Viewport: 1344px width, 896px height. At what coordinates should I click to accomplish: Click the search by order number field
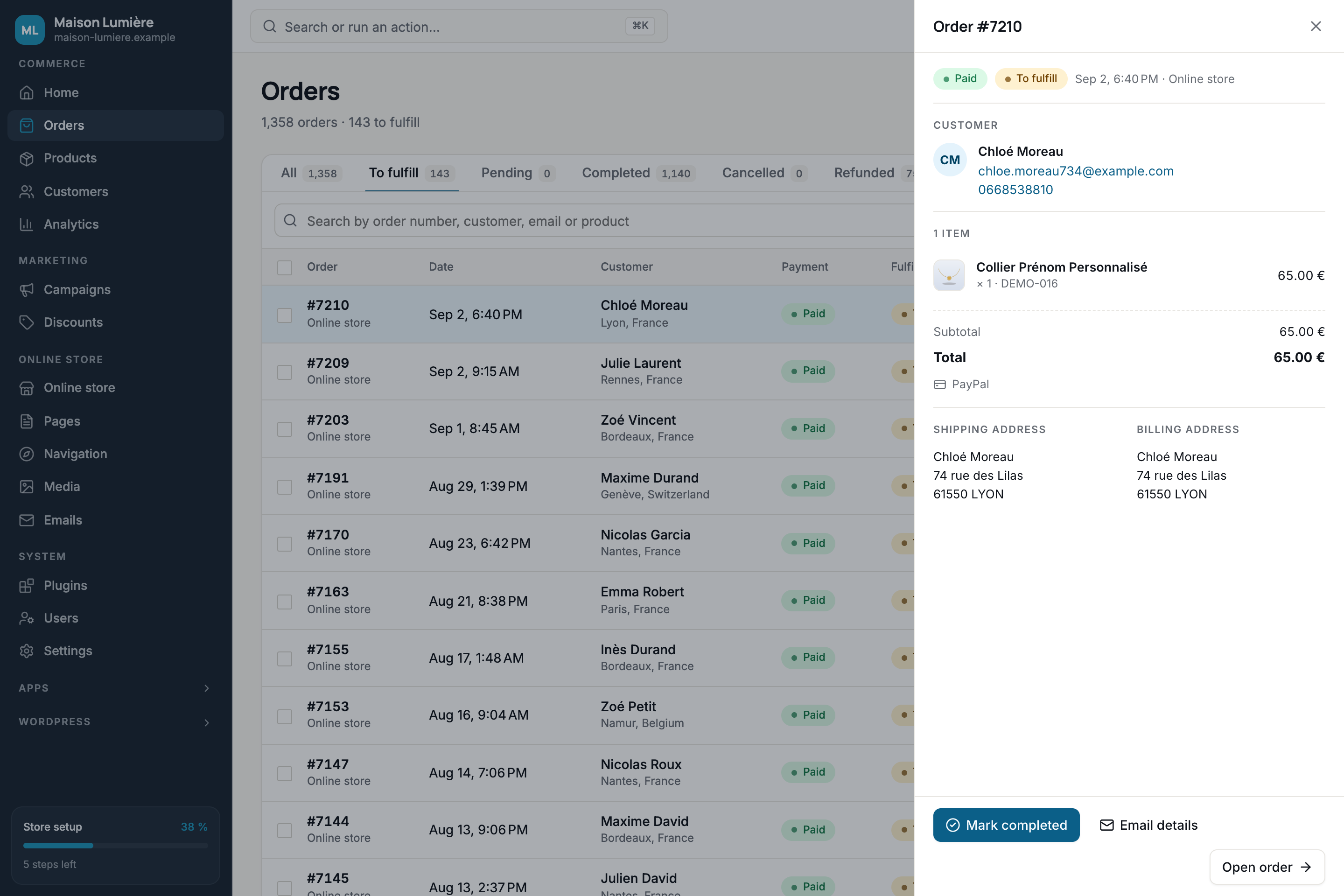pyautogui.click(x=594, y=221)
